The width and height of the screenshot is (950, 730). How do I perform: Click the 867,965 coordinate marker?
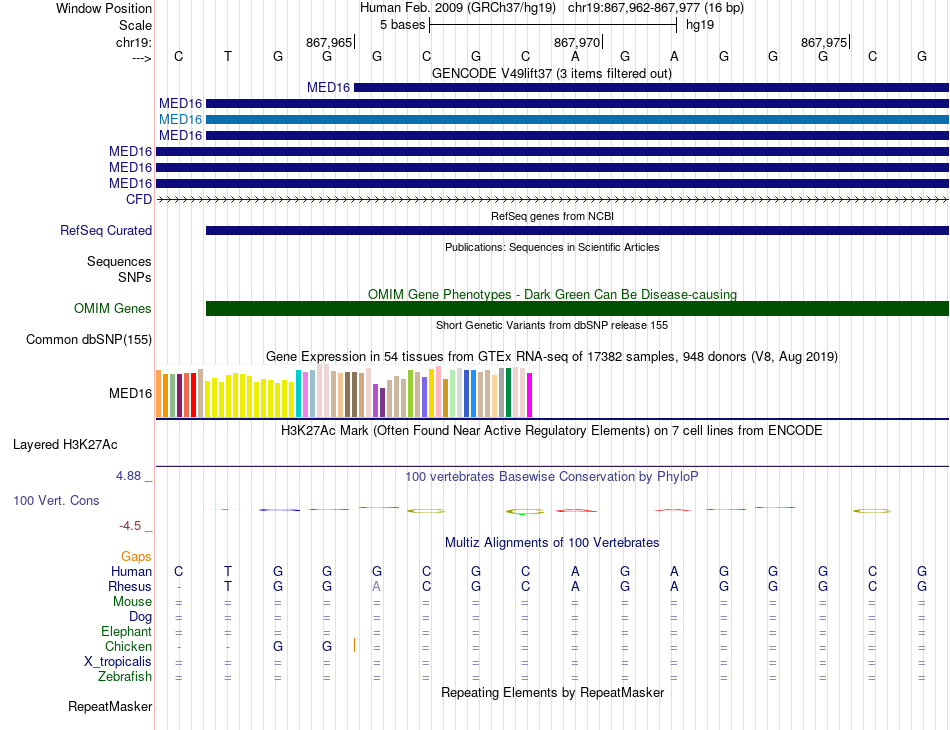pyautogui.click(x=329, y=42)
